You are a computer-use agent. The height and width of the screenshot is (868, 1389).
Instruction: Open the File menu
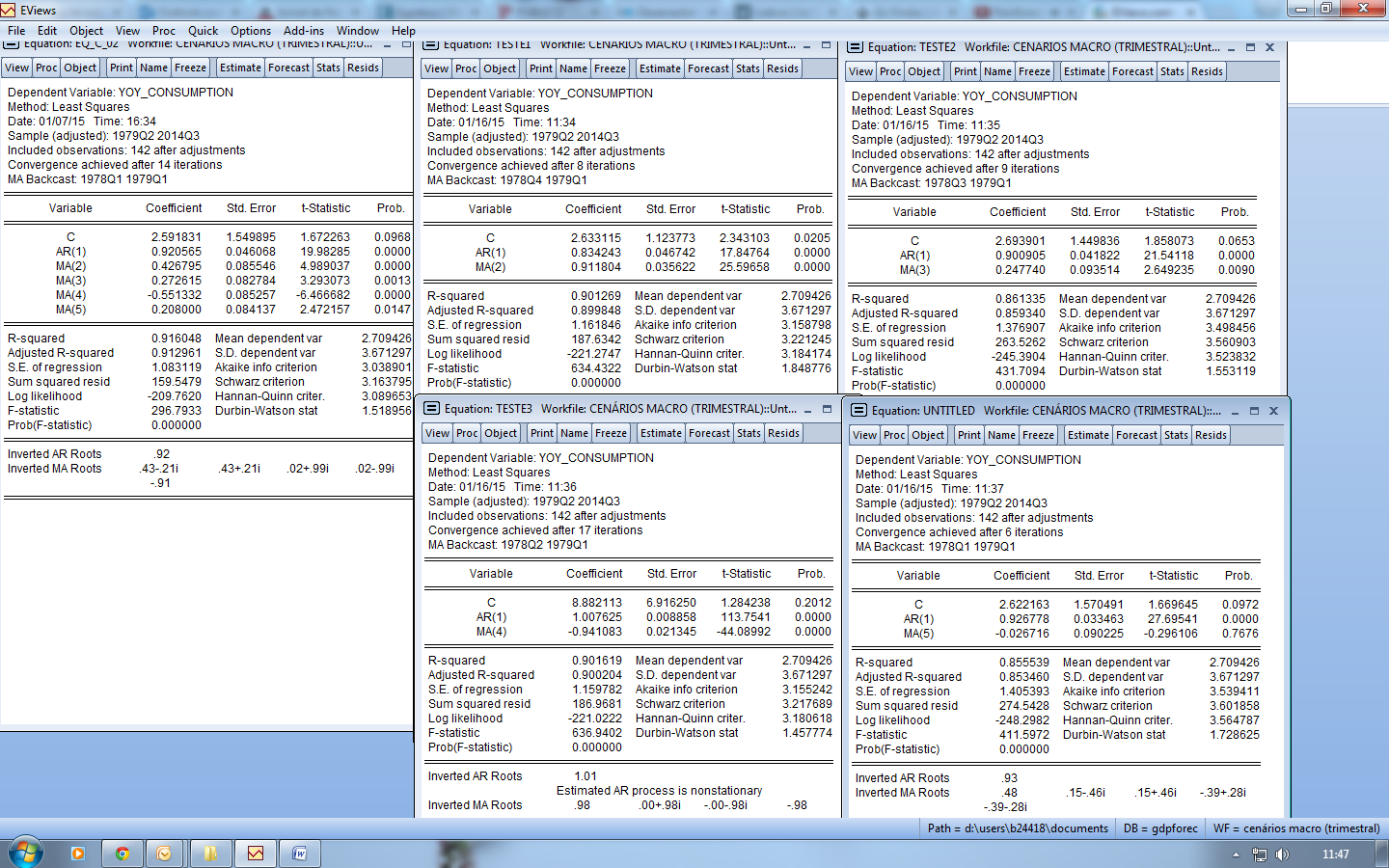click(16, 31)
